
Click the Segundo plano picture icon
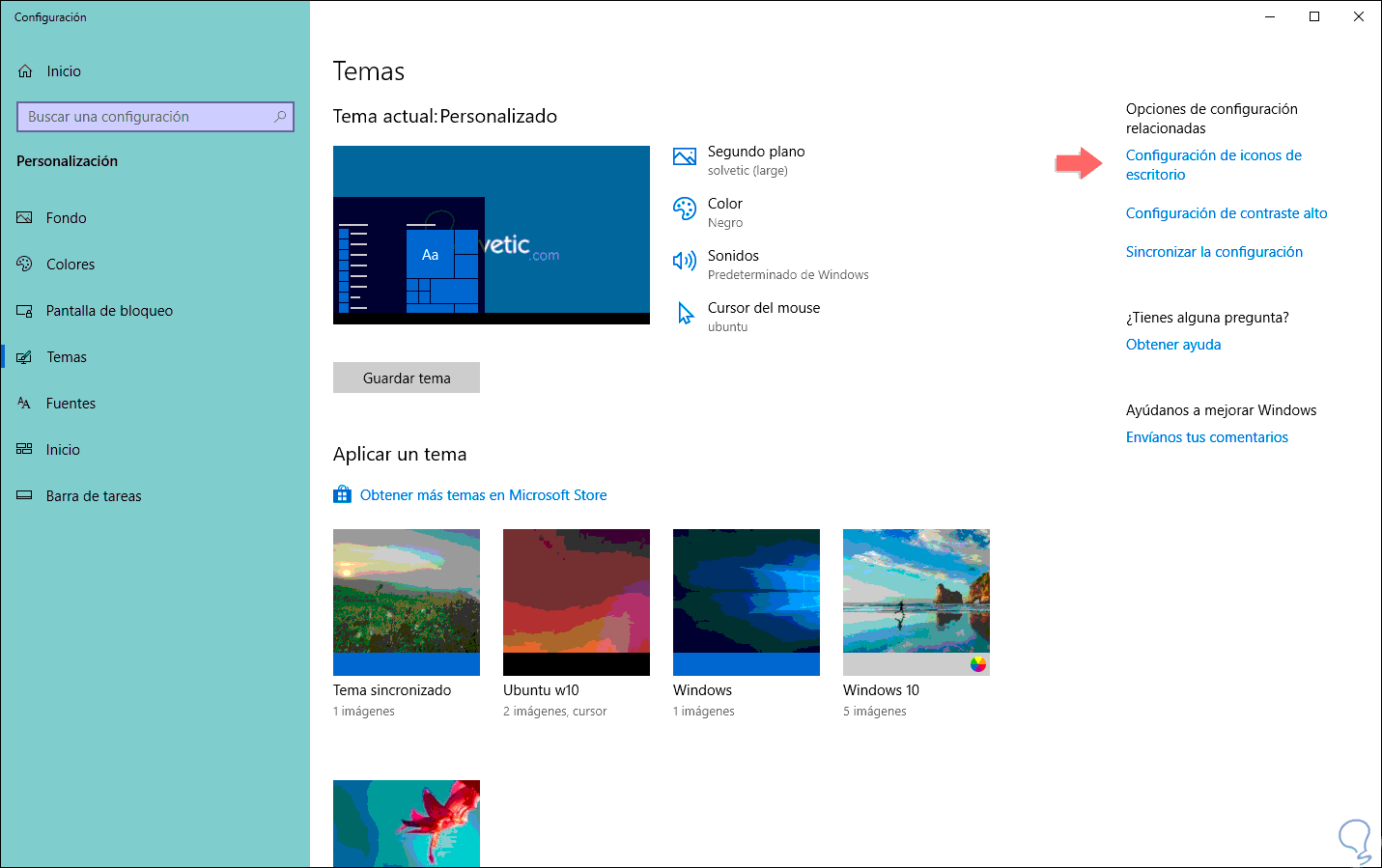point(685,156)
